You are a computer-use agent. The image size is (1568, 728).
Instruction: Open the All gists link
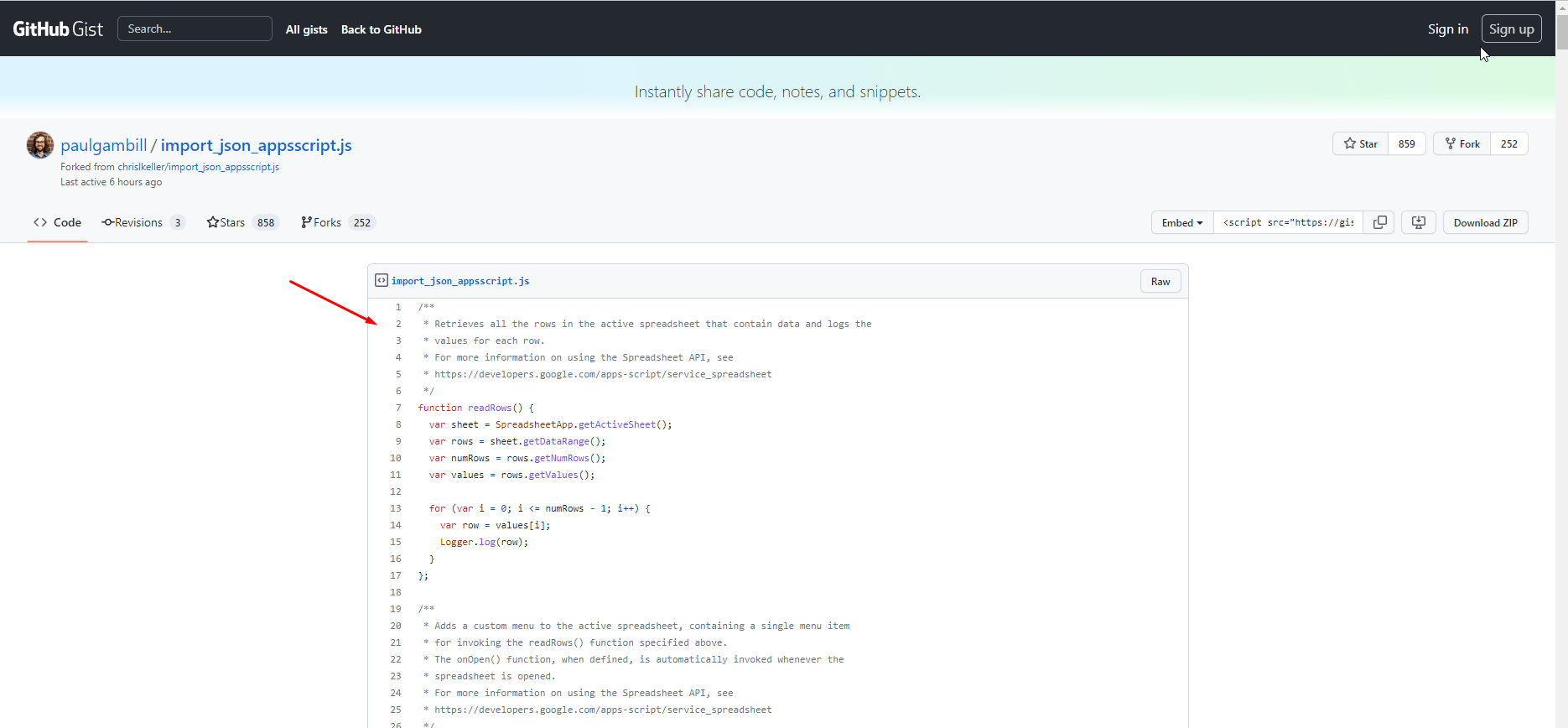pyautogui.click(x=306, y=29)
